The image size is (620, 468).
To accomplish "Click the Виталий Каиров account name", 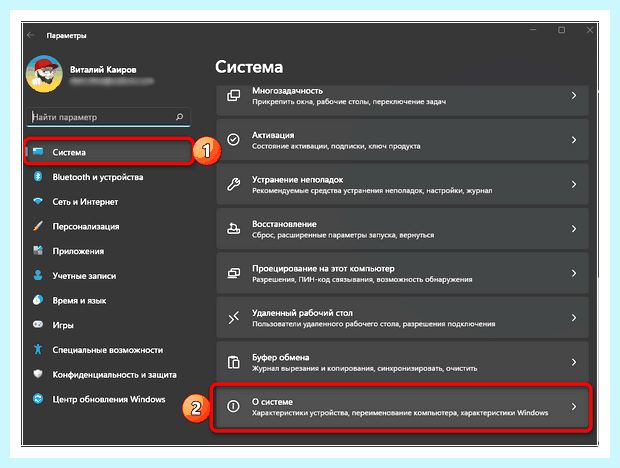I will click(x=103, y=70).
